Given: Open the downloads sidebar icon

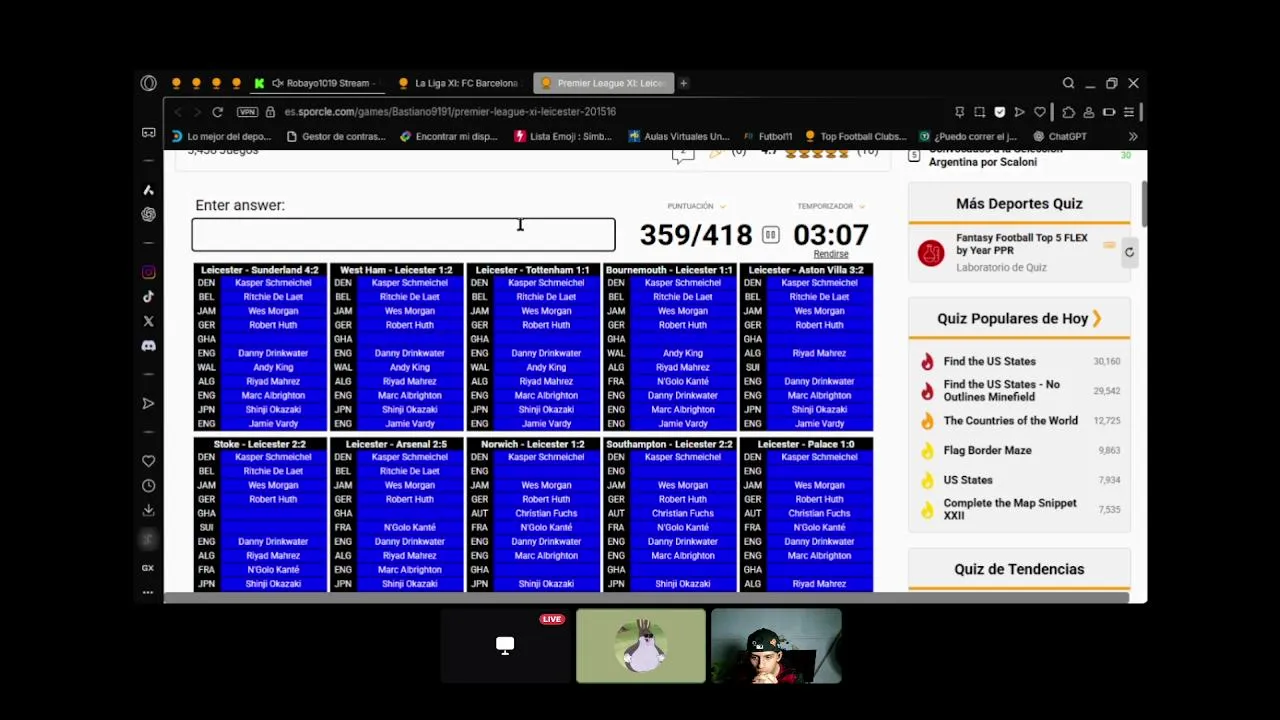Looking at the screenshot, I should [x=148, y=510].
